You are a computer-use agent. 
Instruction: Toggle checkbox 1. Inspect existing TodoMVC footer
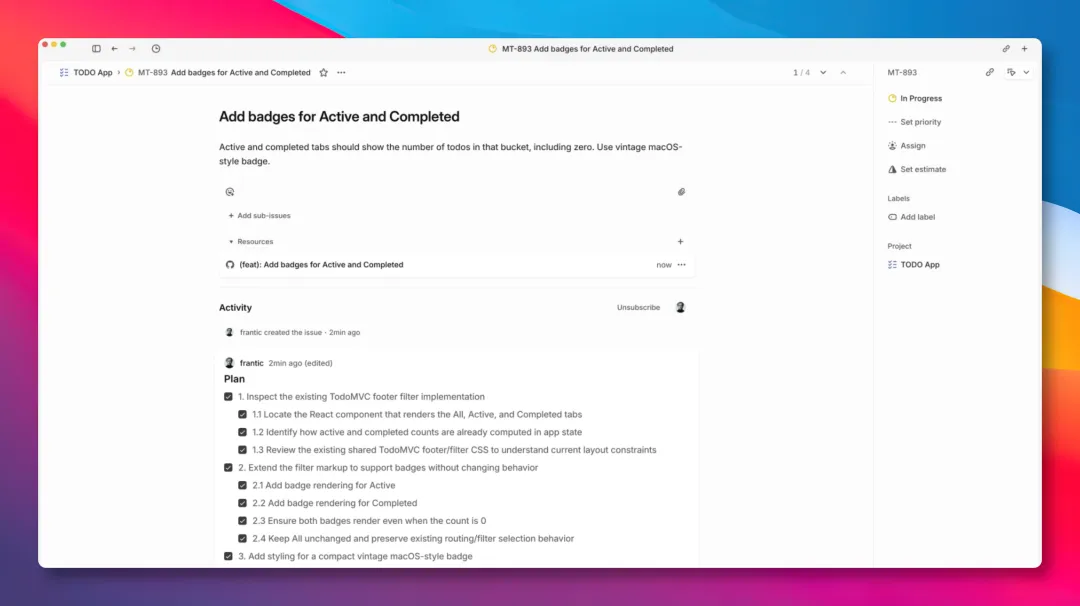pos(228,397)
